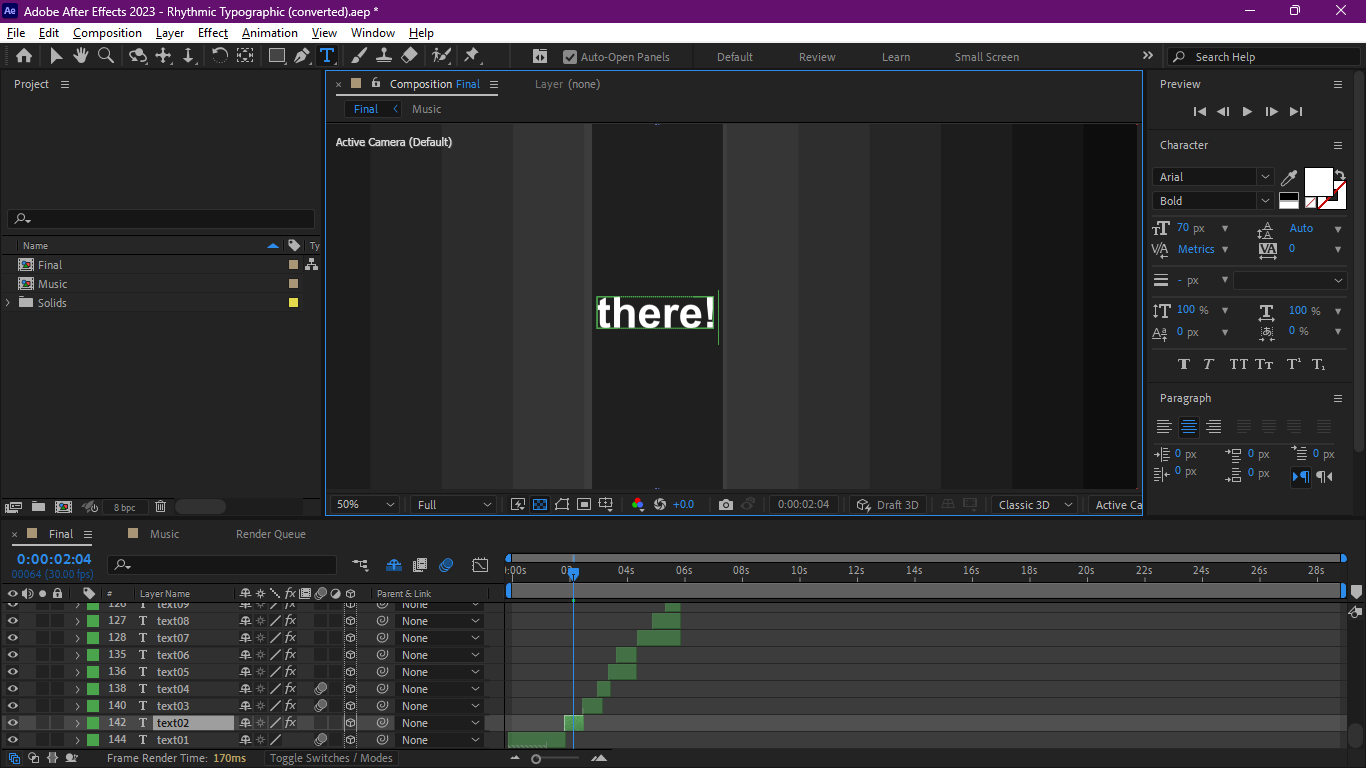Take a snapshot with the camera icon
1366x768 pixels.
click(x=726, y=505)
